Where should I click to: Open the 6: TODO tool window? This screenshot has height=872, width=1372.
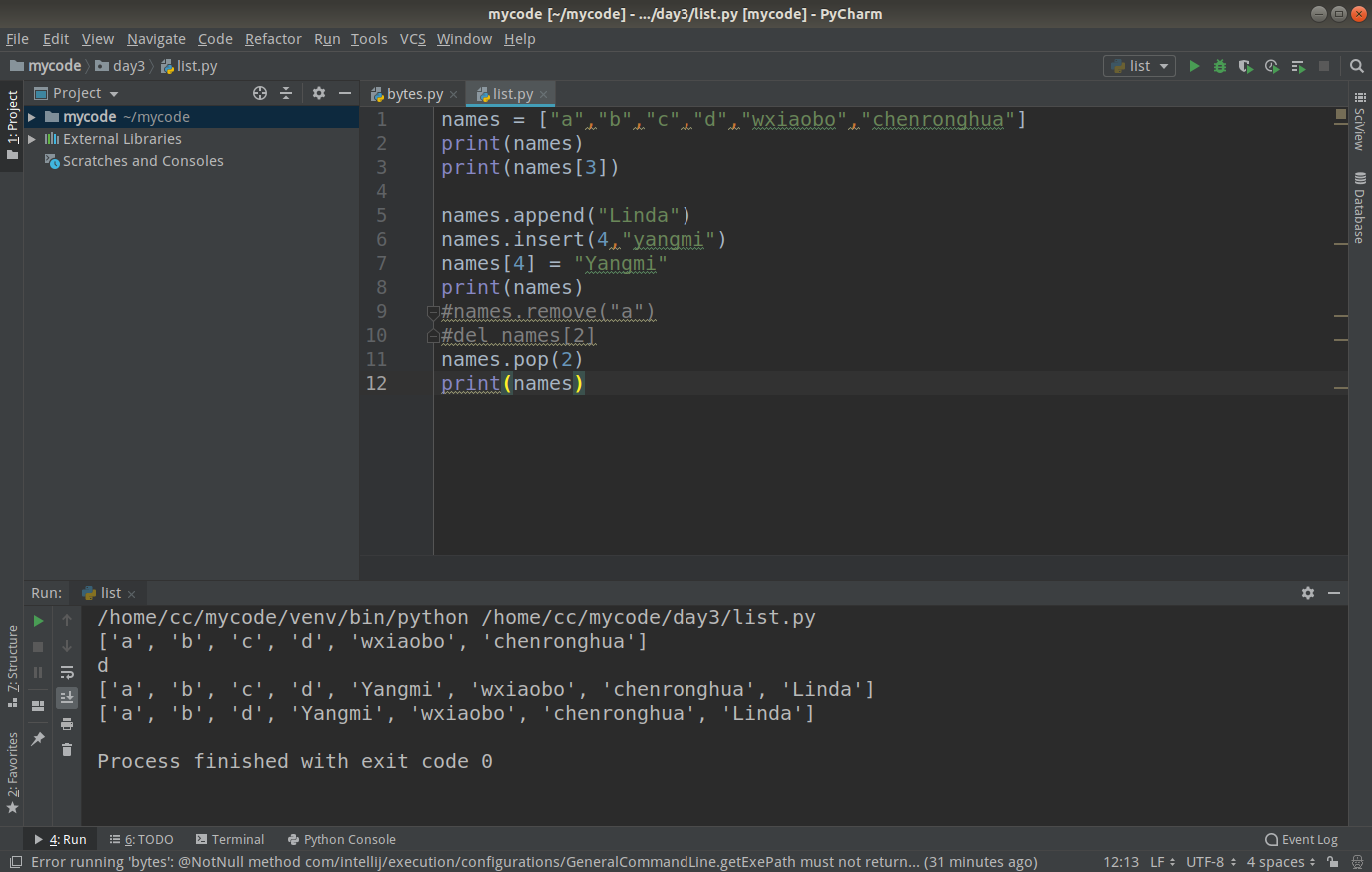142,840
